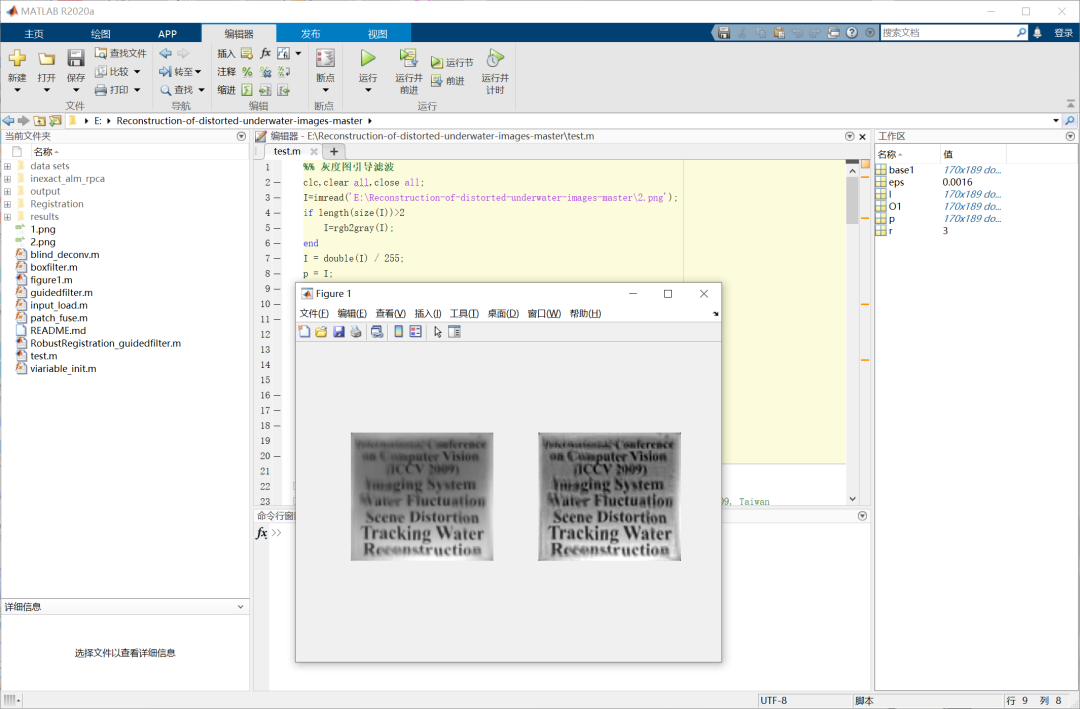The image size is (1080, 709).
Task: Click the percent comment icon next to 注释
Action: [x=247, y=72]
